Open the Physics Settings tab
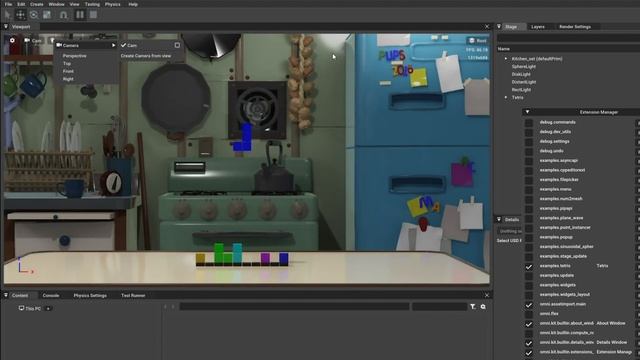This screenshot has width=640, height=360. (x=90, y=296)
